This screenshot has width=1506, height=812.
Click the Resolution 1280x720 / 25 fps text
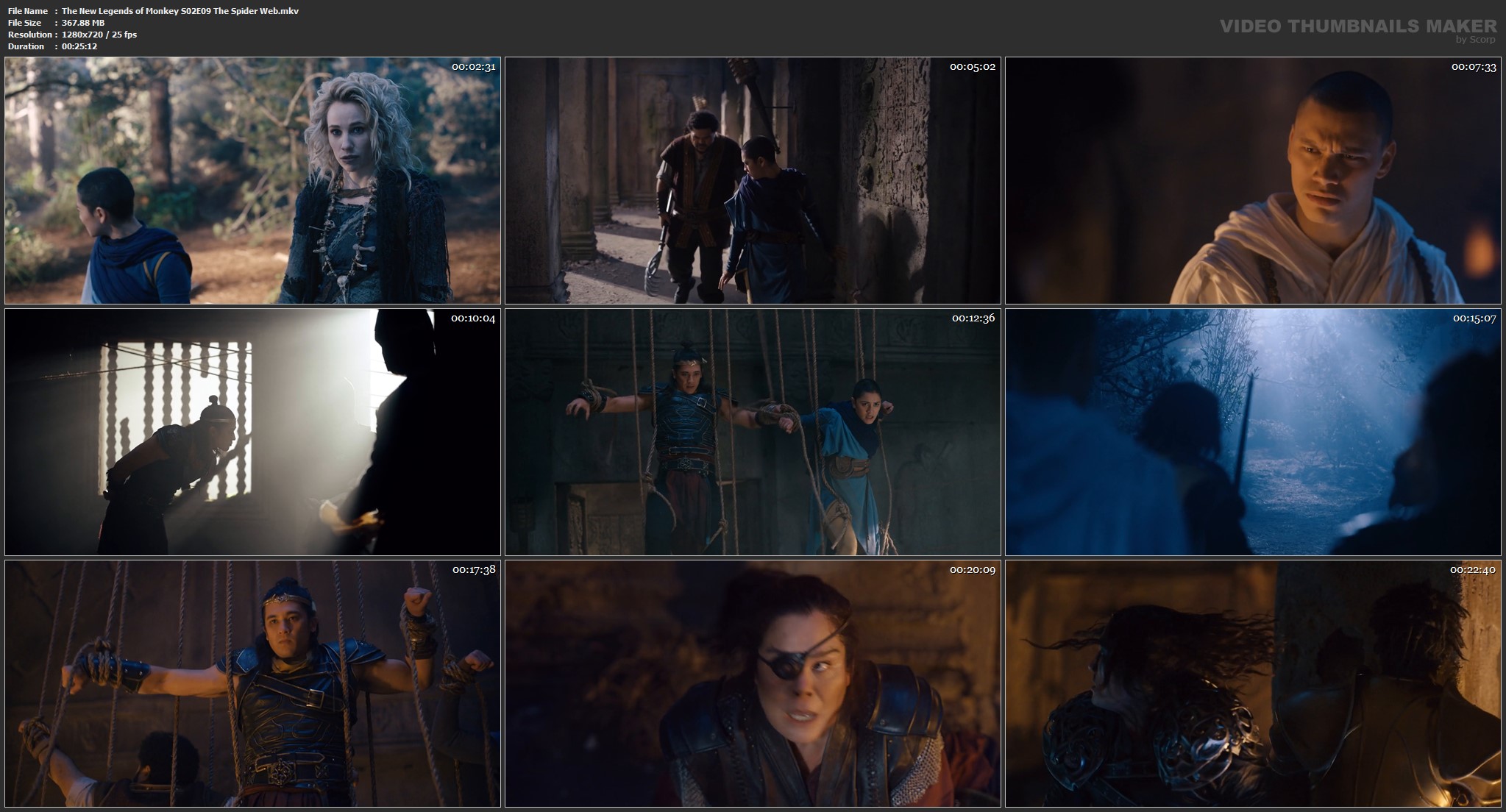99,35
